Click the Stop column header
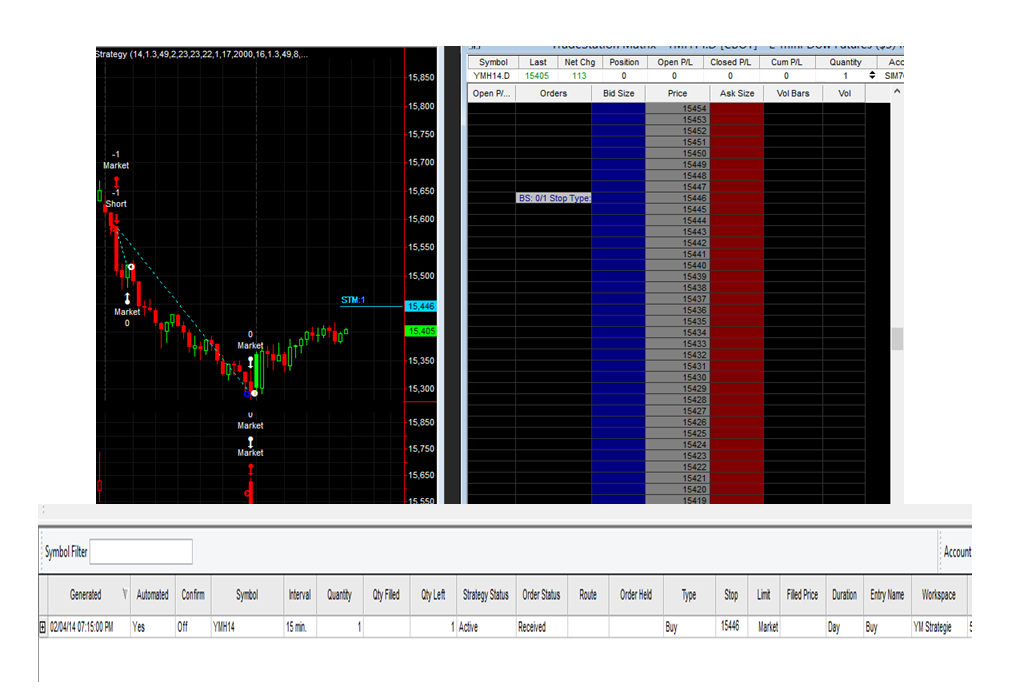Viewport: 1016px width, 691px height. [731, 595]
